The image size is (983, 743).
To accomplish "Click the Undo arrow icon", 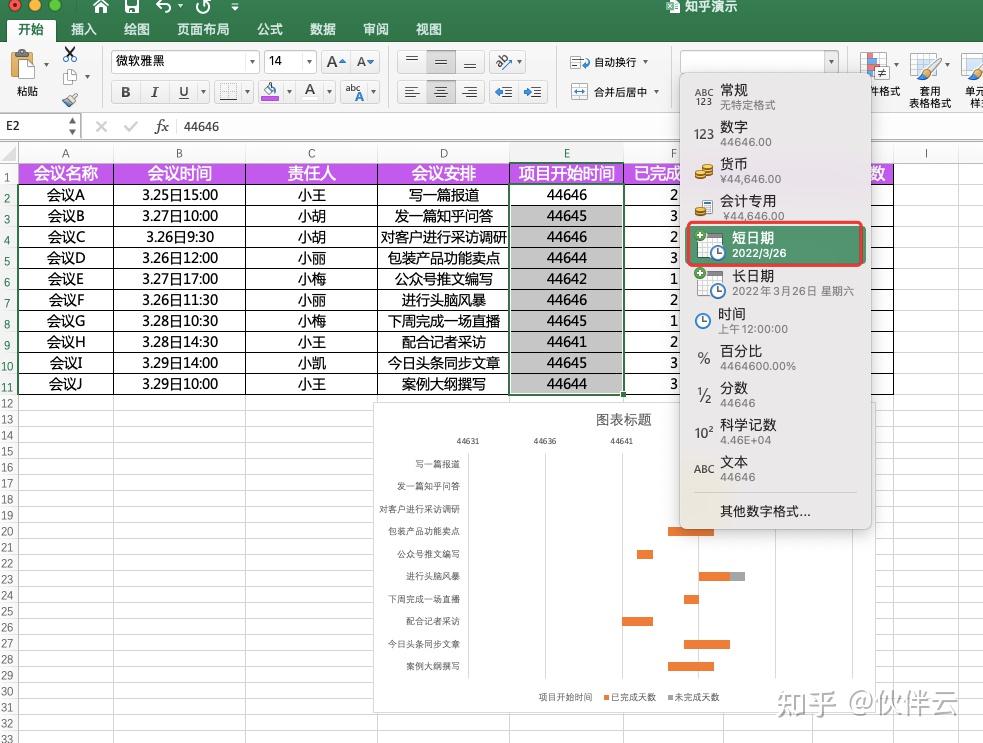I will 164,6.
